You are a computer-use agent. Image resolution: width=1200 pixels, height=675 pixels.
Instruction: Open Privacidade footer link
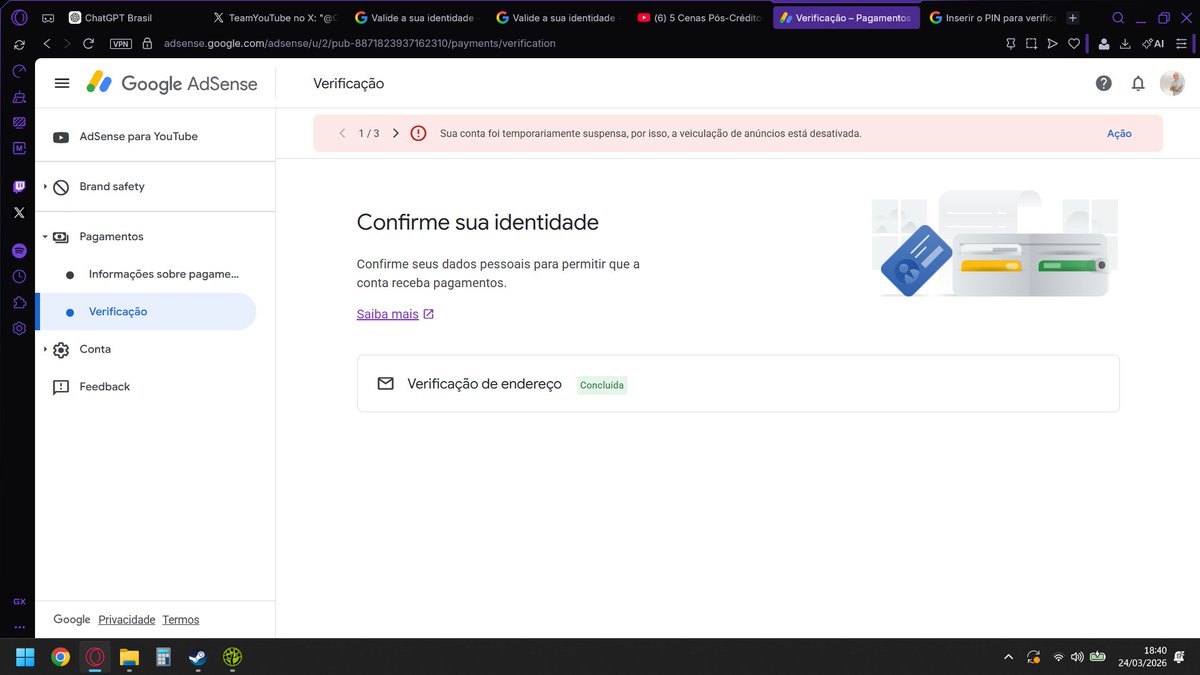pos(127,620)
